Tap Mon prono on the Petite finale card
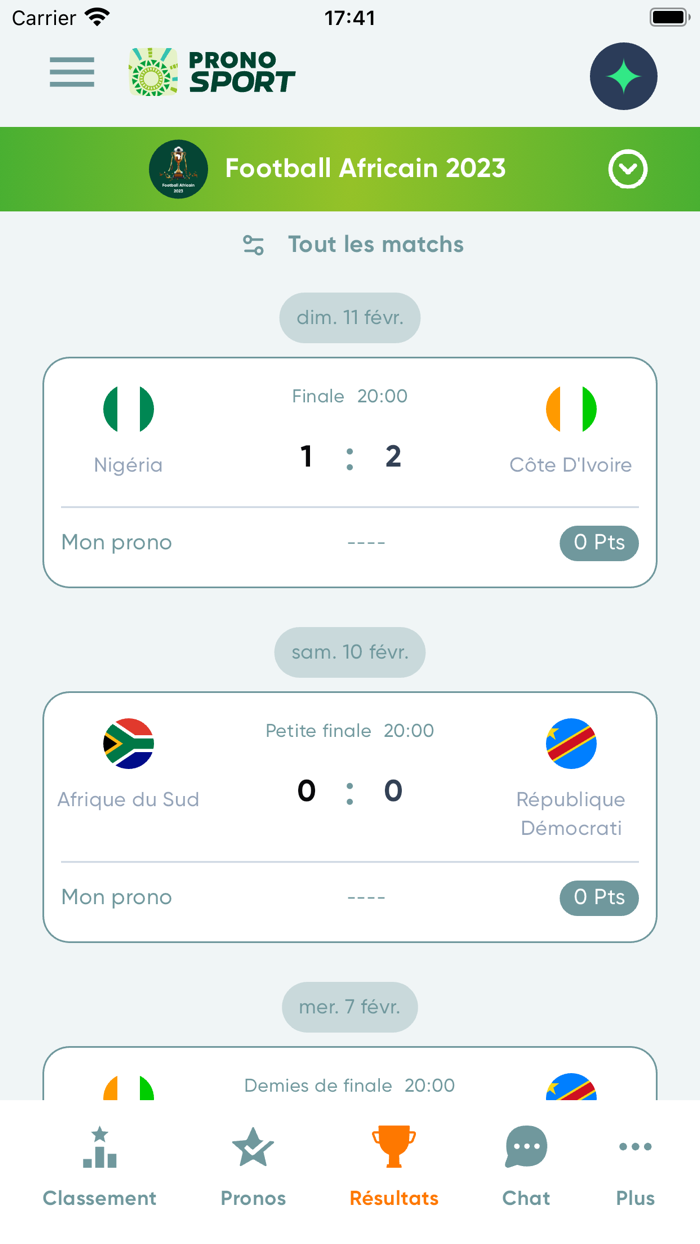This screenshot has width=700, height=1244. pos(116,897)
